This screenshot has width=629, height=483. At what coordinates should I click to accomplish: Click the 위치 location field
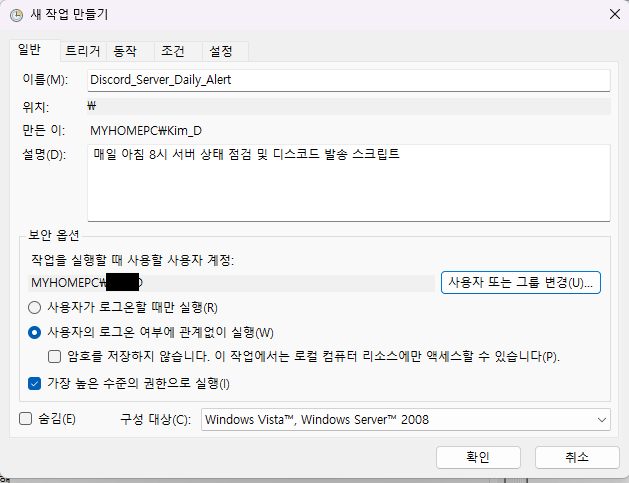(x=348, y=105)
